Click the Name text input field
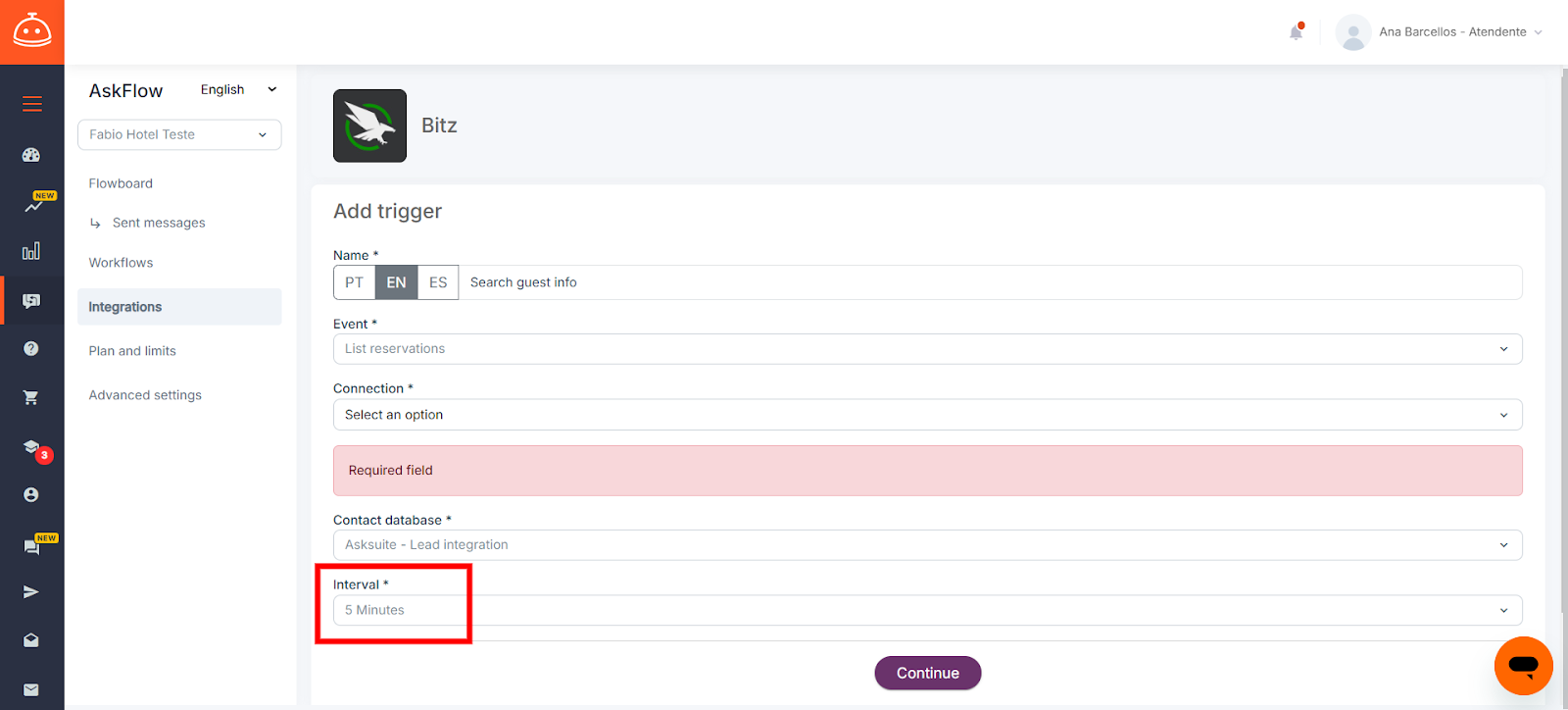Image resolution: width=1568 pixels, height=710 pixels. 988,282
